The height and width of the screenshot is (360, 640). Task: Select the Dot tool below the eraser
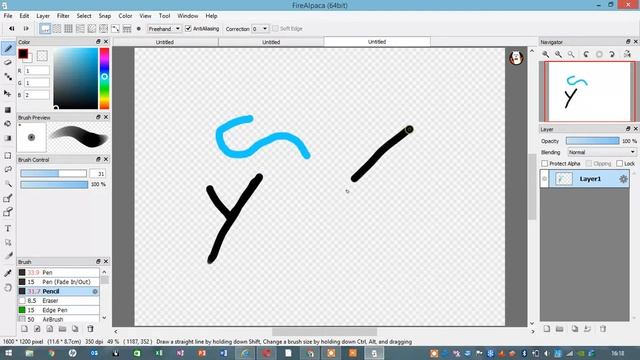pos(8,76)
